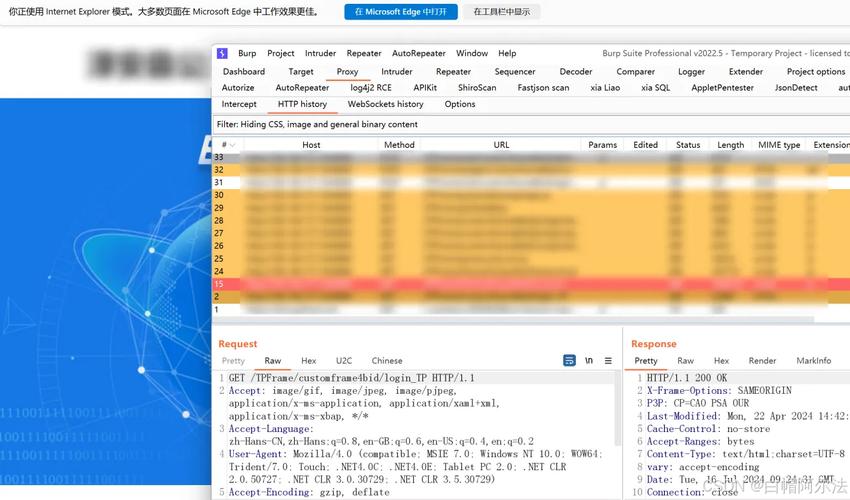This screenshot has height=500, width=850.
Task: Switch to the Intruder tool tab
Action: pyautogui.click(x=397, y=72)
